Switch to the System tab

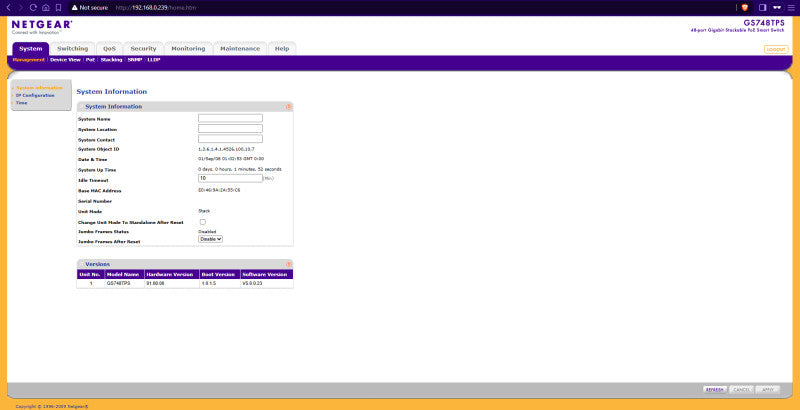coord(31,49)
